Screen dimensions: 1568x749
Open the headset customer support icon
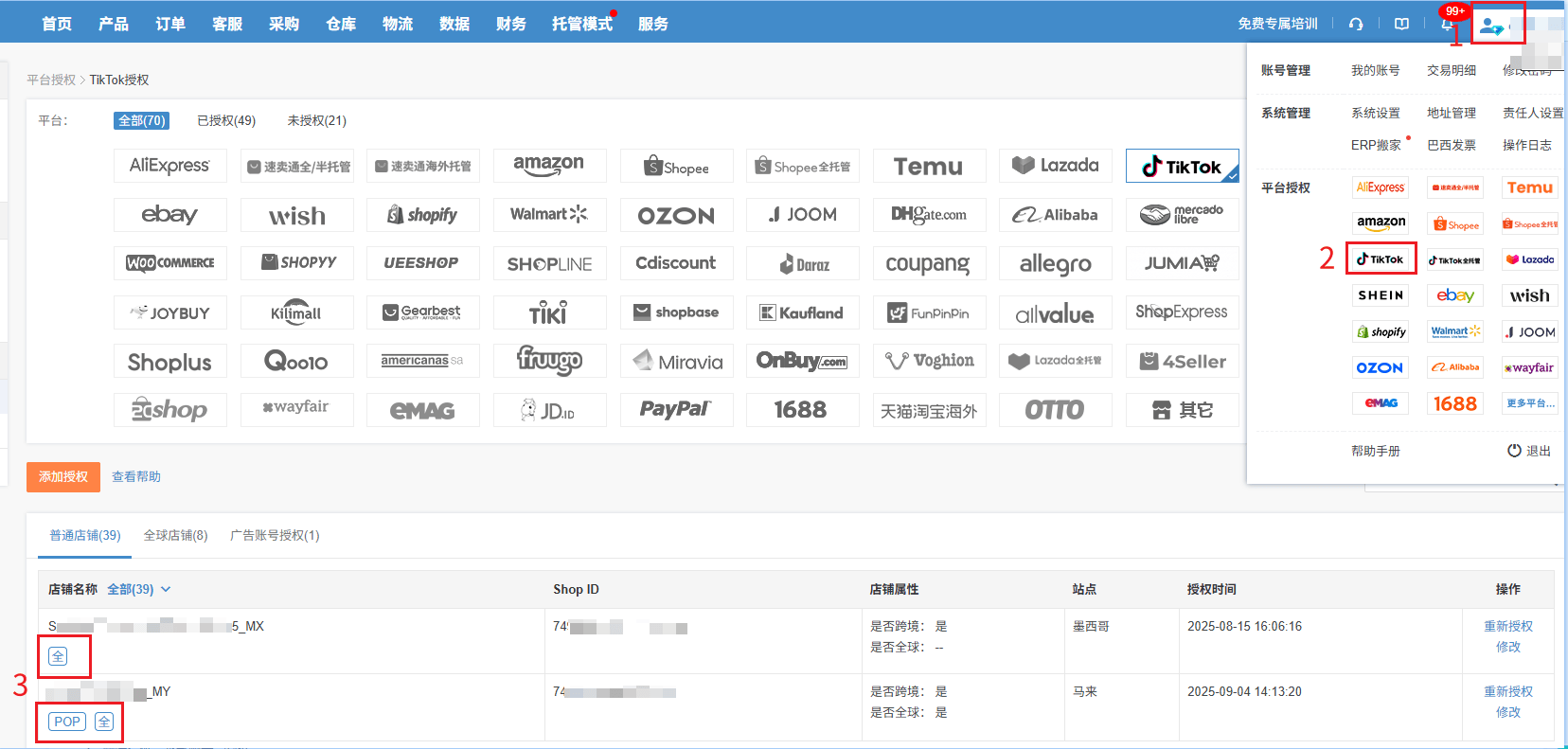(1356, 24)
